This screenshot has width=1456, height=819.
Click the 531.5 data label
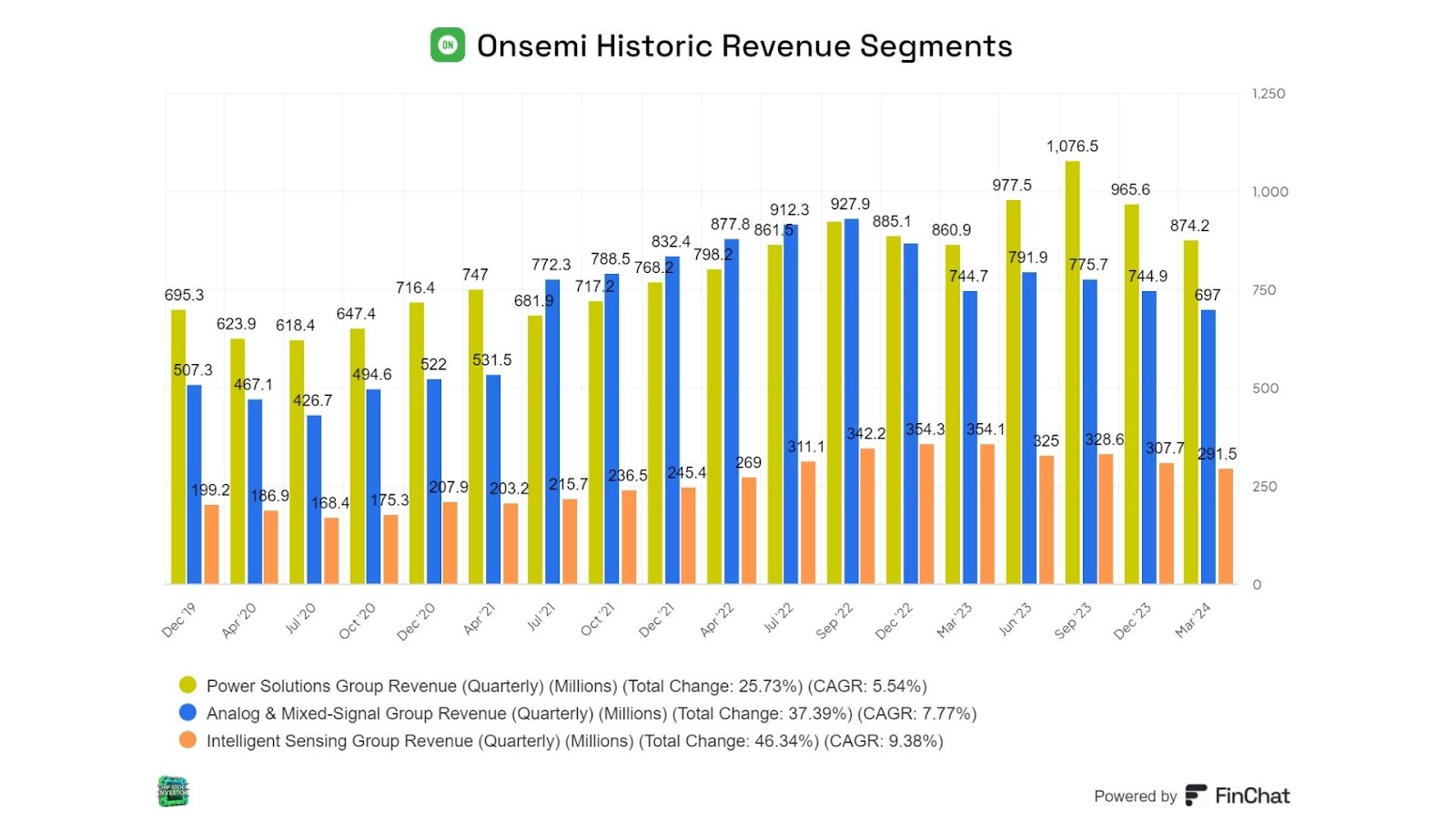click(x=491, y=360)
